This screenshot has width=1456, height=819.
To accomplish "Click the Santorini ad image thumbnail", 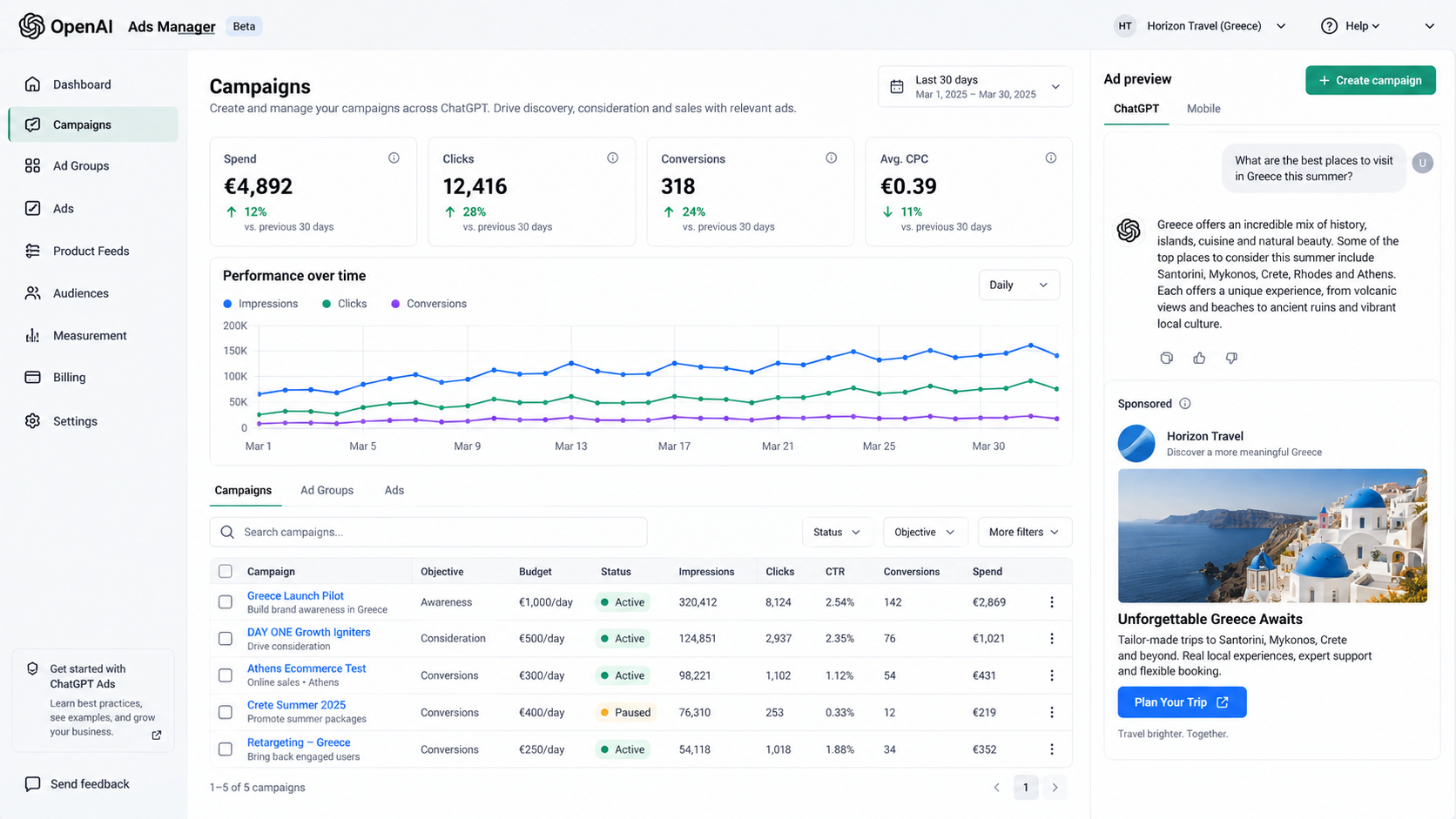I will 1272,536.
